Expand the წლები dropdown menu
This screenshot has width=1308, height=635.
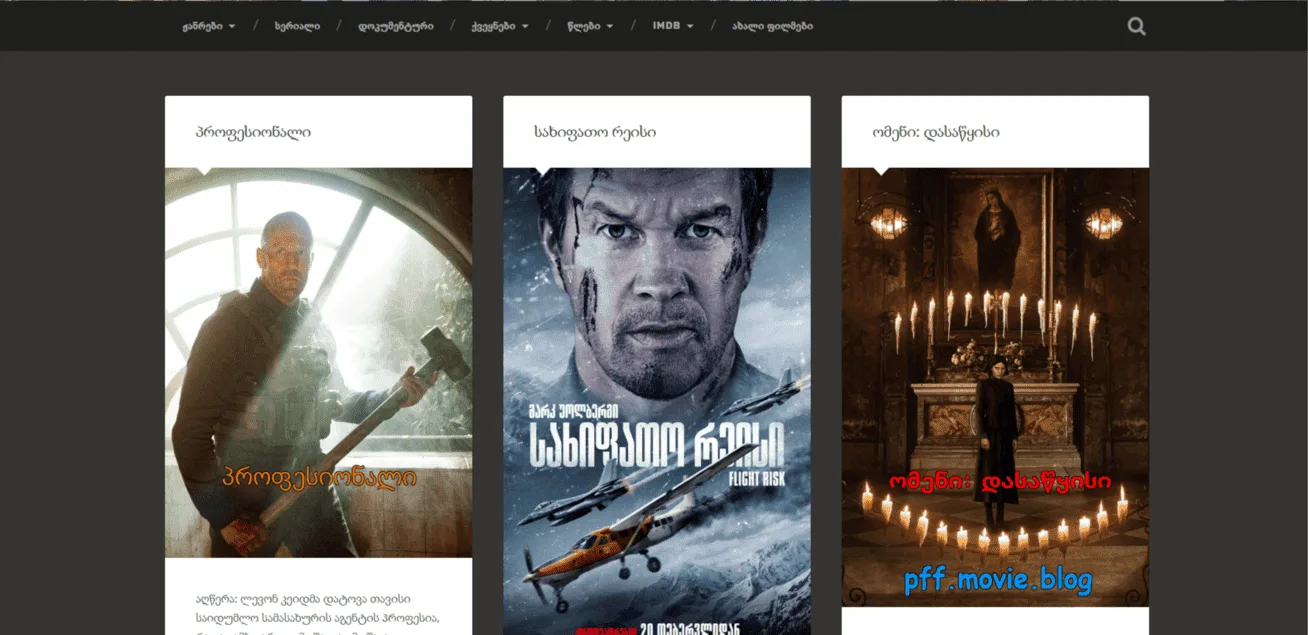pos(590,26)
